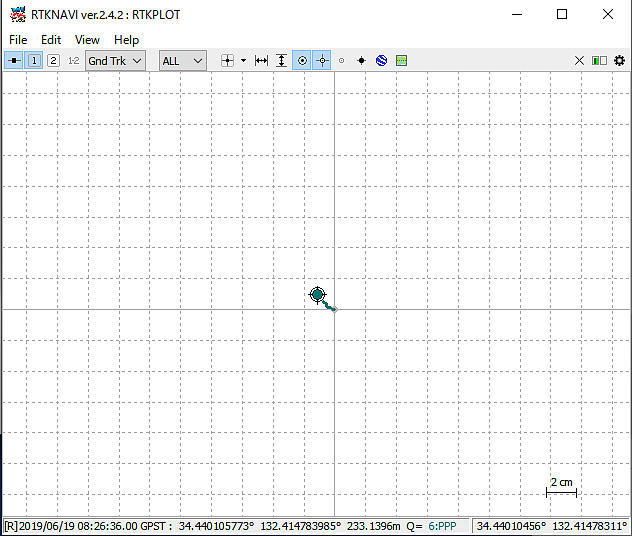Open the Help menu
Image resolution: width=632 pixels, height=536 pixels.
(x=127, y=40)
